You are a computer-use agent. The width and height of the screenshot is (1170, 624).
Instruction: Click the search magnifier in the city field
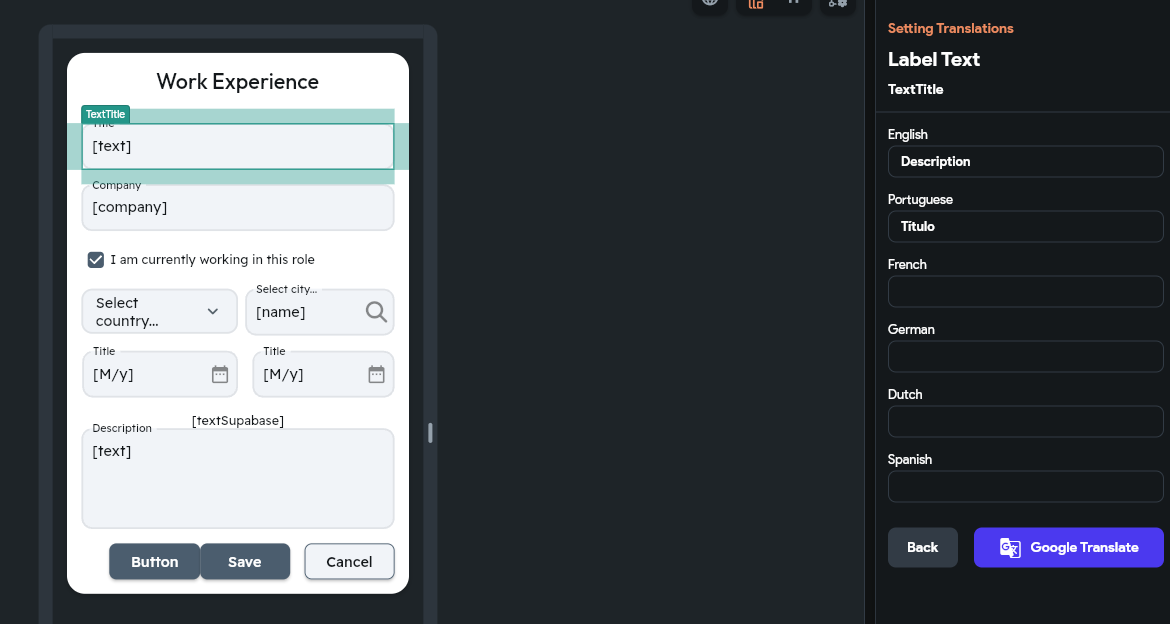375,311
